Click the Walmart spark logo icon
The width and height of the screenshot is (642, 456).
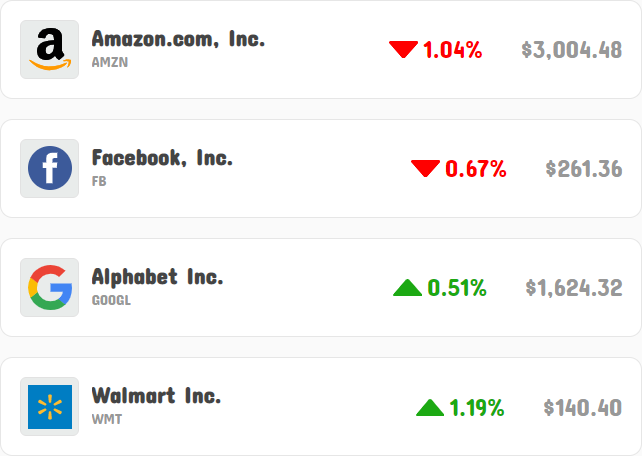(x=50, y=406)
